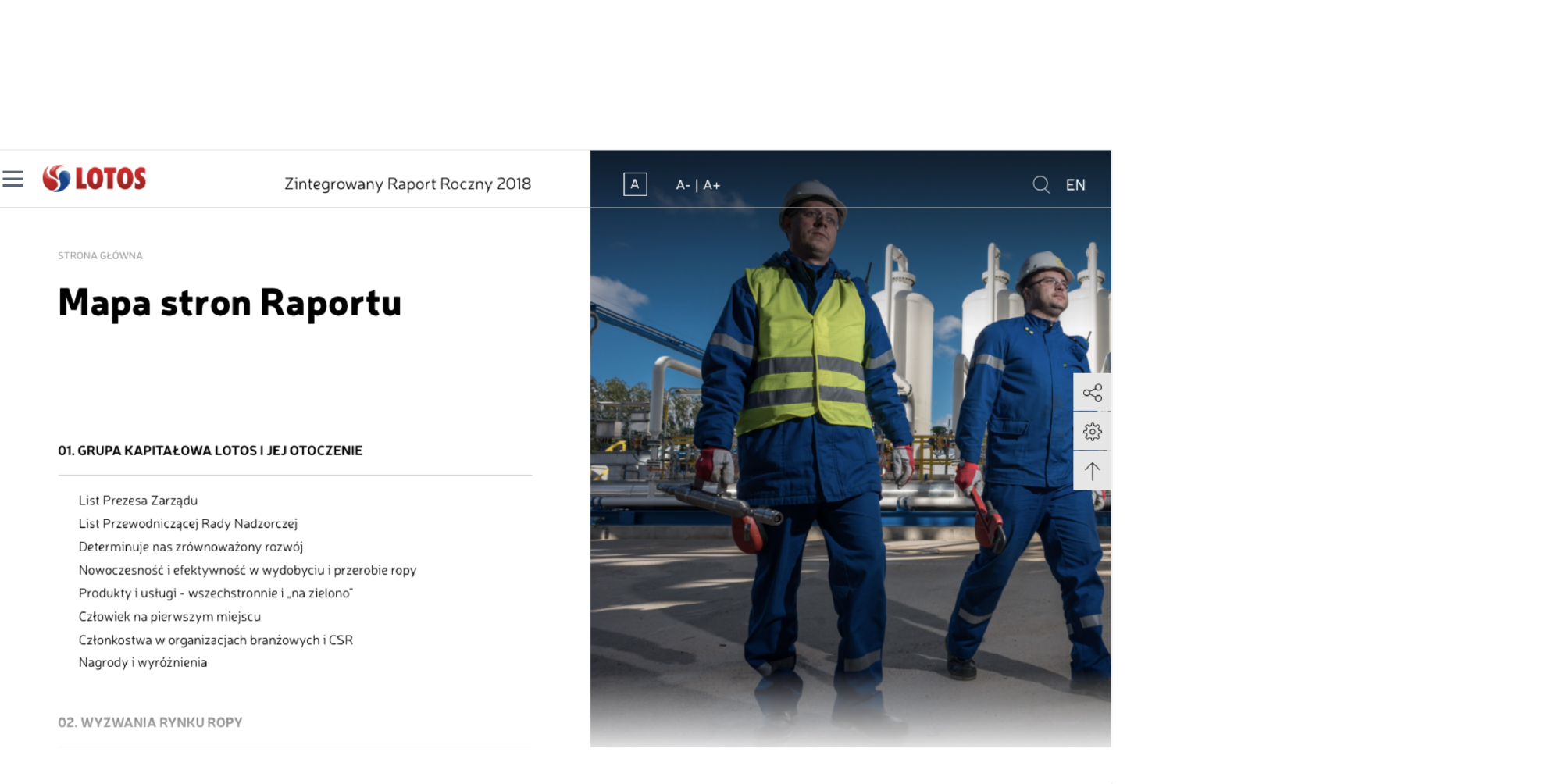This screenshot has width=1562, height=784.
Task: Open the hamburger menu
Action: pyautogui.click(x=13, y=179)
